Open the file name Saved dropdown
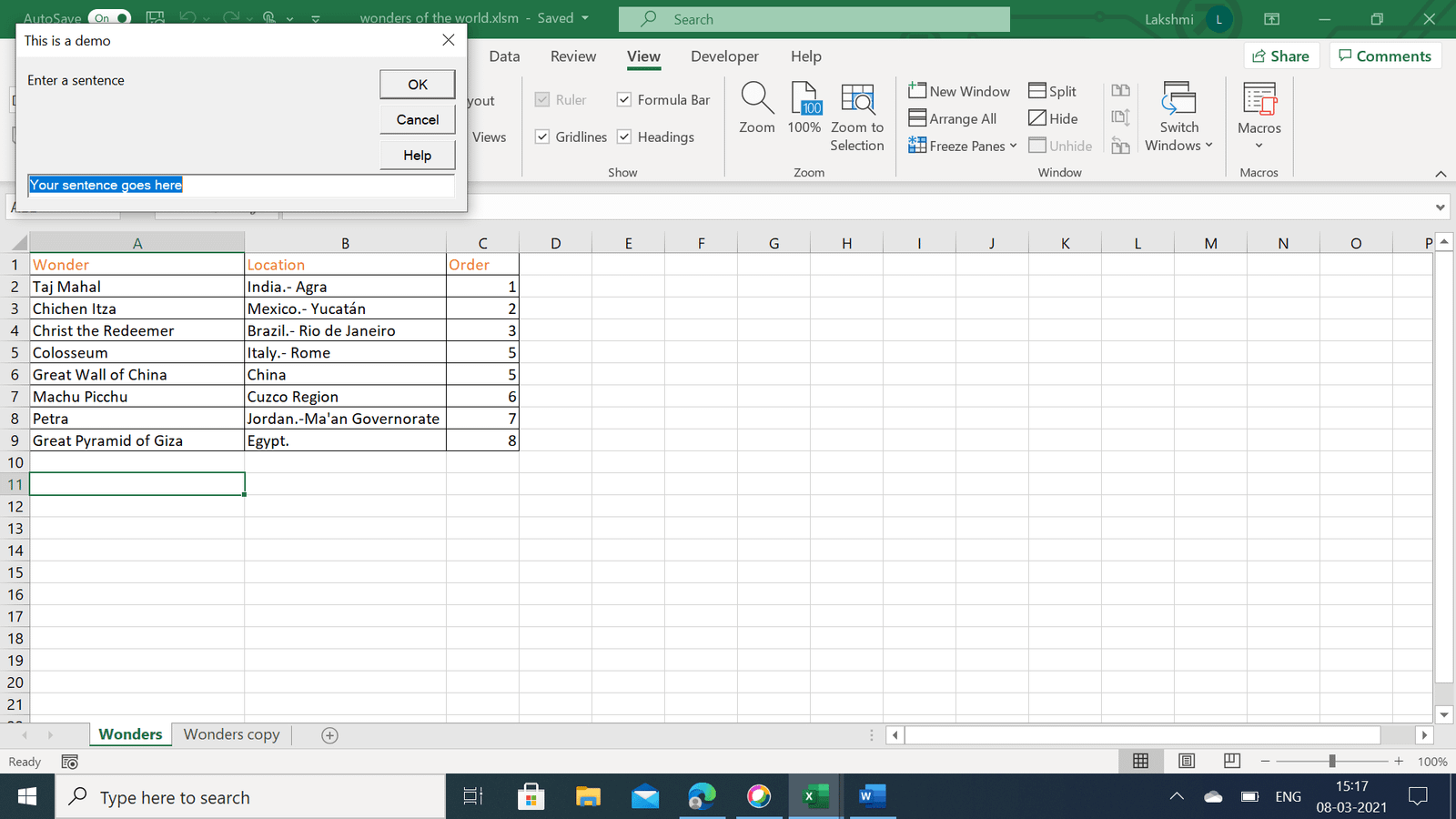The width and height of the screenshot is (1456, 819). coord(584,18)
